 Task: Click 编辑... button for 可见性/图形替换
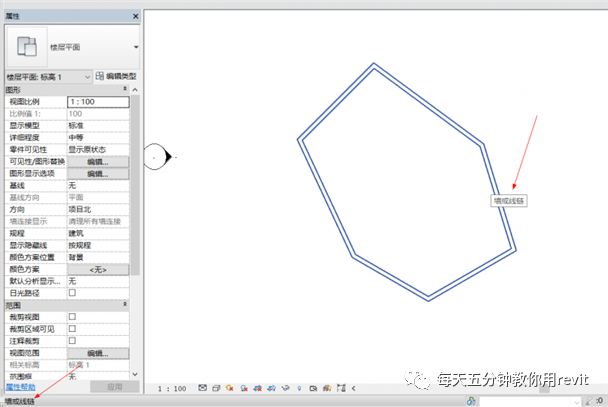(x=98, y=162)
